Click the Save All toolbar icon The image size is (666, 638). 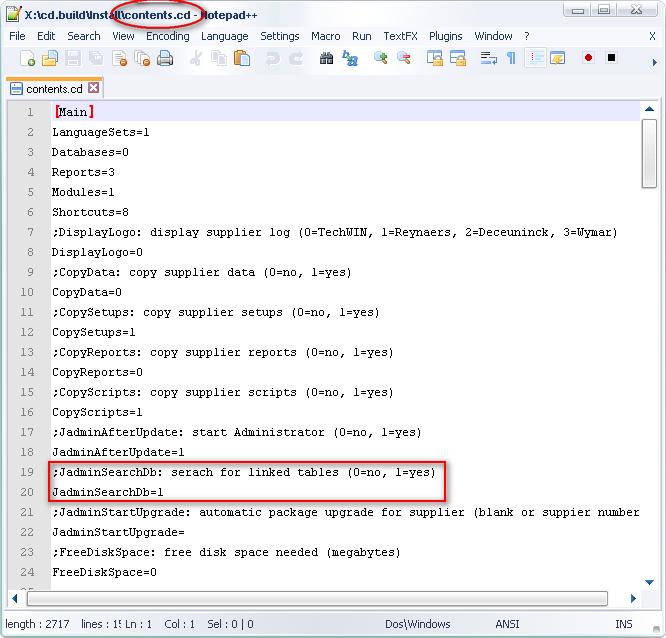(x=96, y=58)
